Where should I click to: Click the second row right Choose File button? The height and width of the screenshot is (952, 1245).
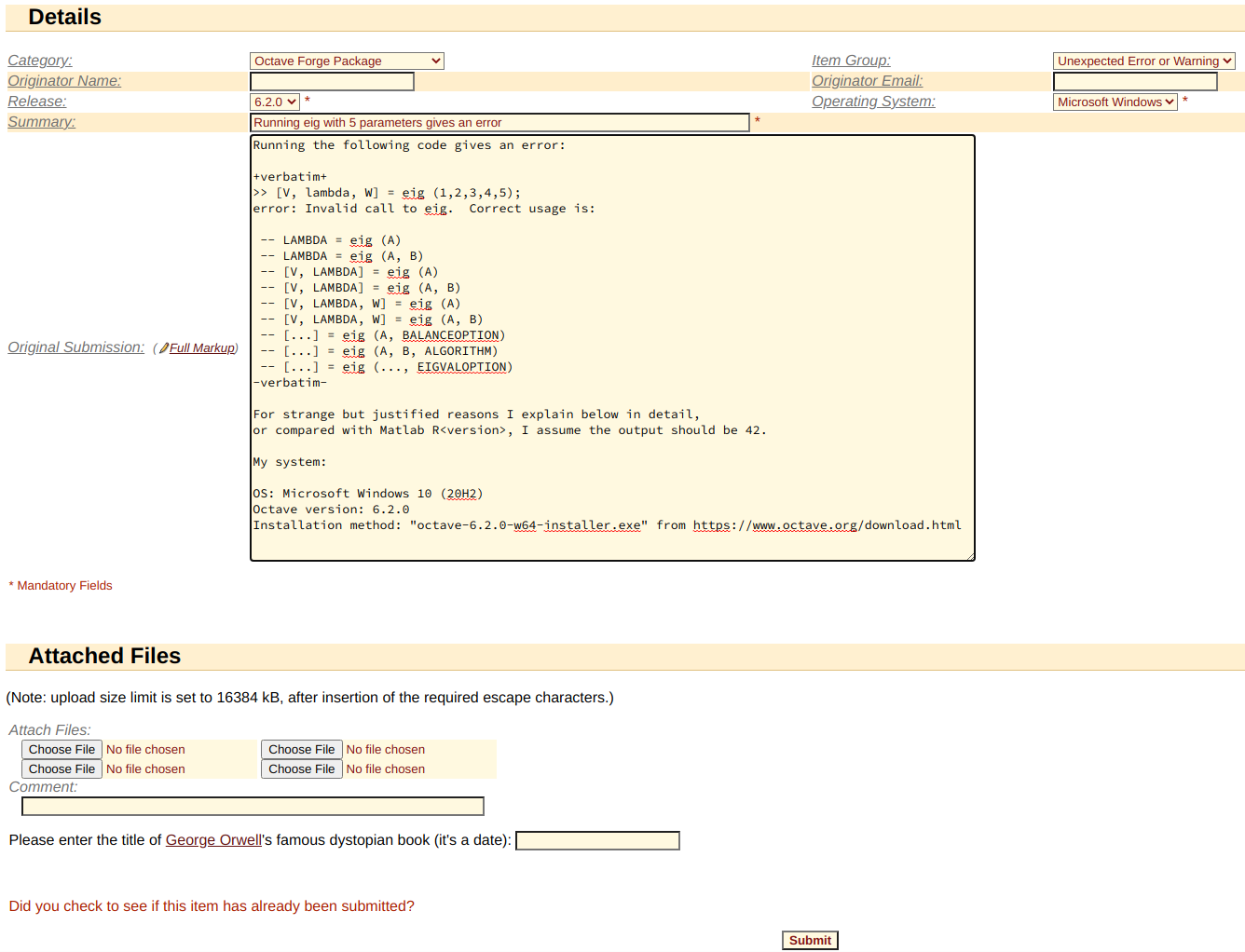coord(302,769)
